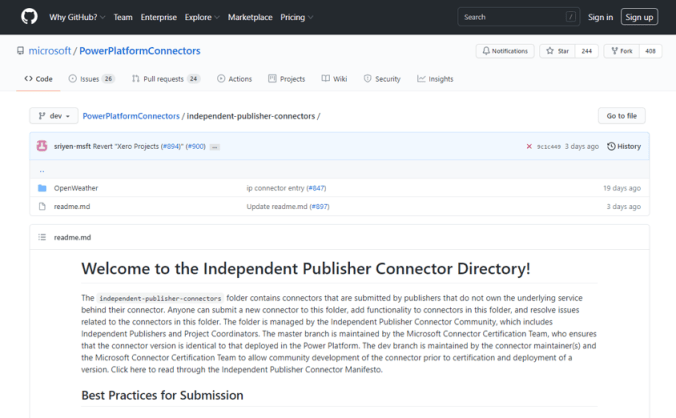
Task: Click the slash shortcut icon in search
Action: tap(570, 17)
